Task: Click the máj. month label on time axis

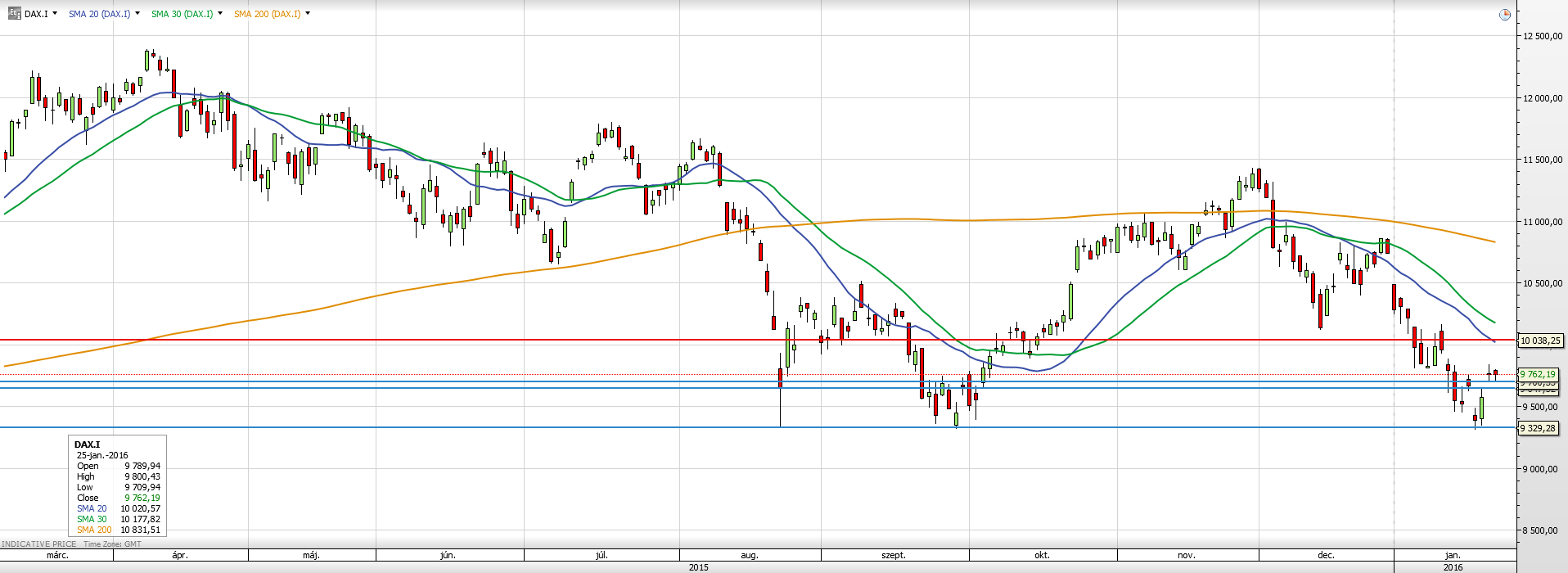Action: point(311,555)
